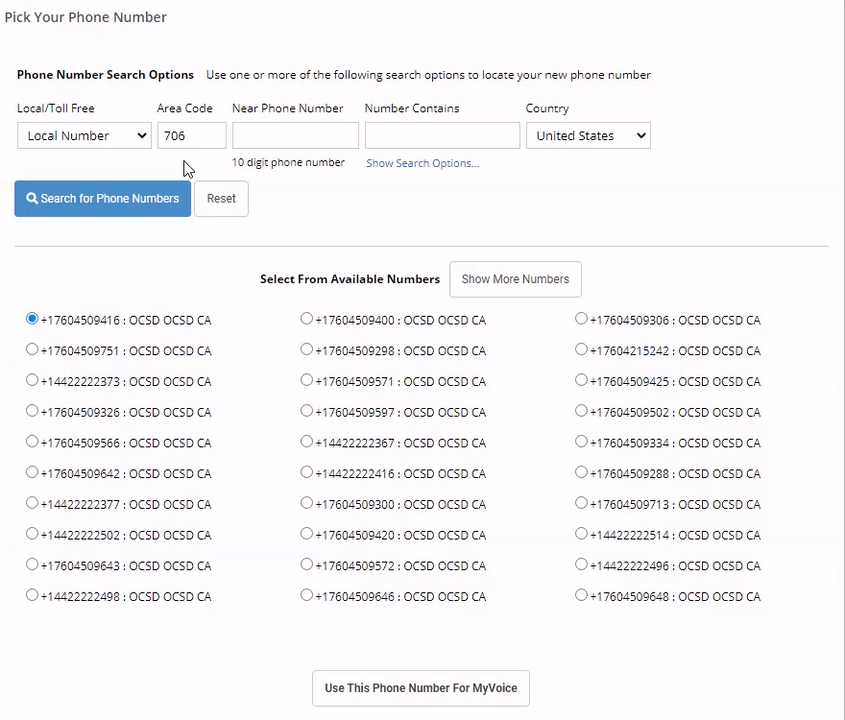The height and width of the screenshot is (720, 845).
Task: Pick the +17604509646 radio button
Action: [x=307, y=595]
